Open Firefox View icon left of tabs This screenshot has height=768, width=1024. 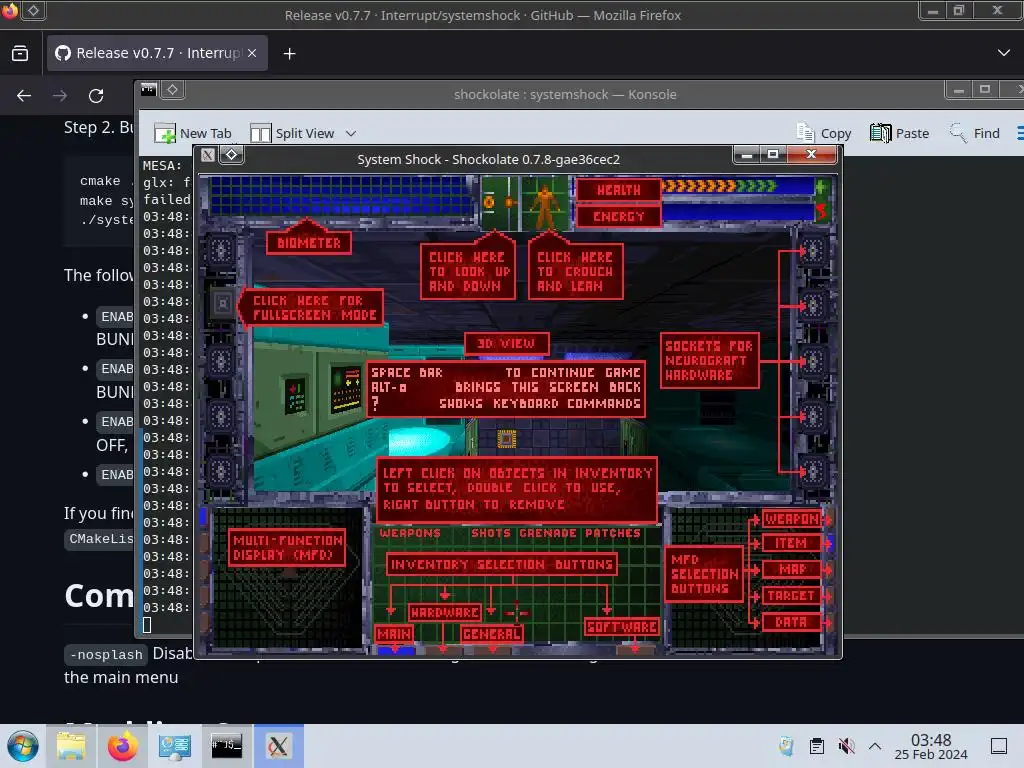(20, 53)
